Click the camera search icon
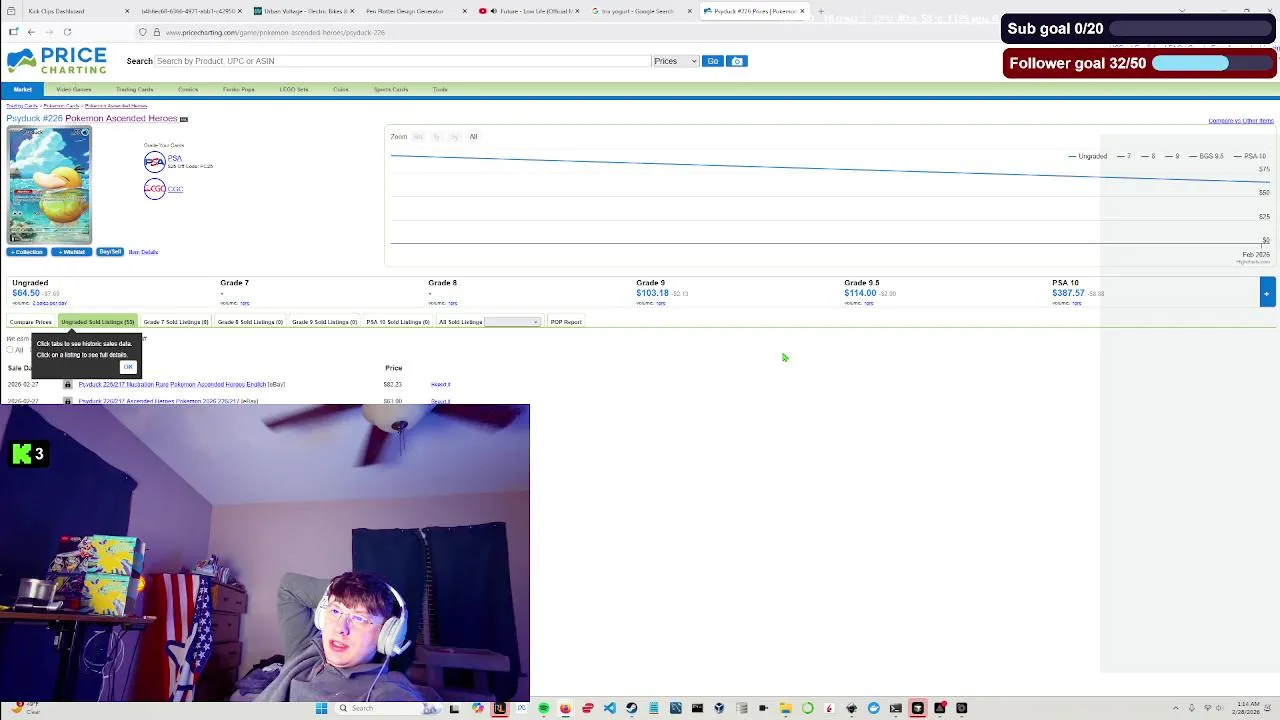 click(737, 61)
